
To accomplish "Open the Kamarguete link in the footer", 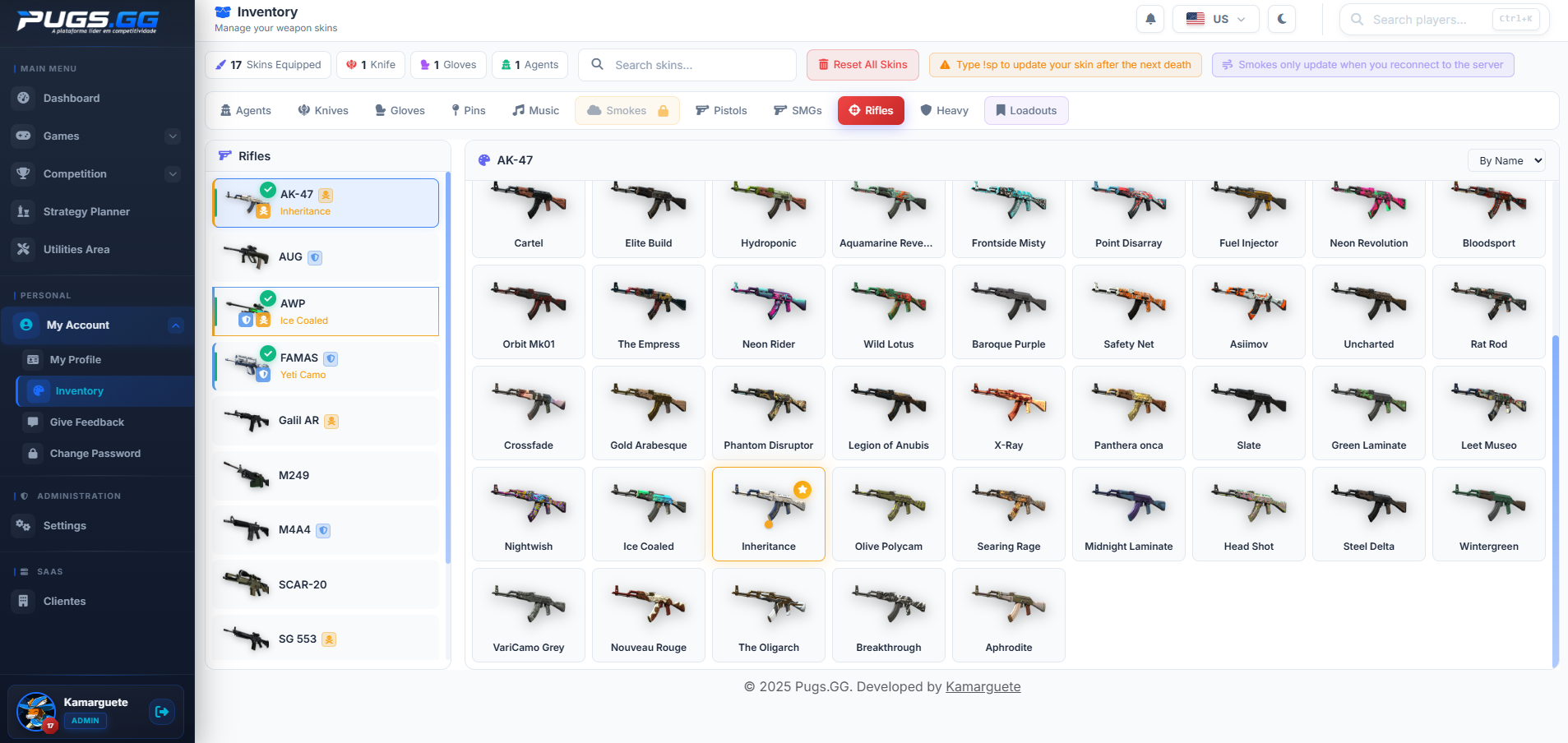I will tap(982, 686).
